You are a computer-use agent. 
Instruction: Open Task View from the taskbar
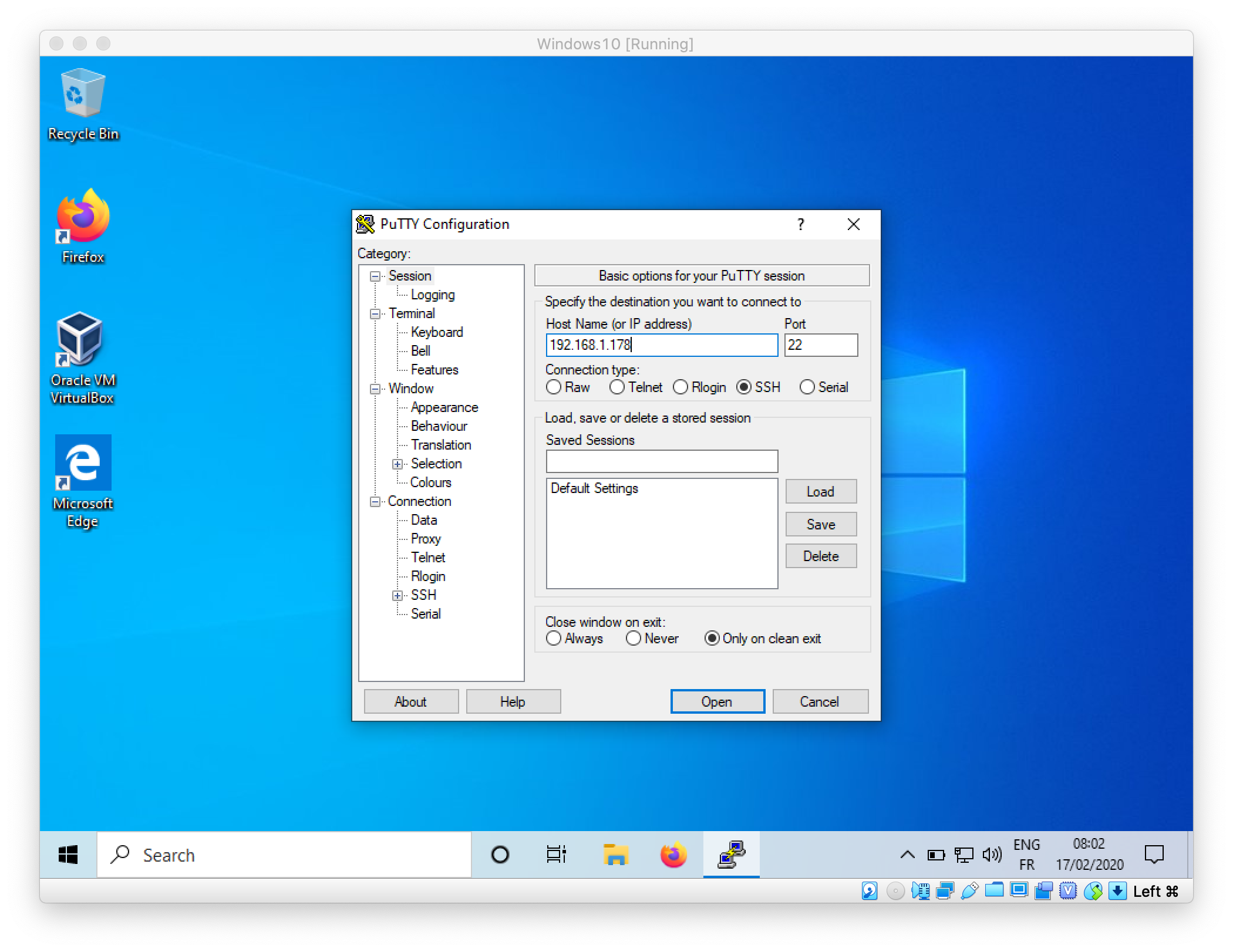pyautogui.click(x=557, y=855)
